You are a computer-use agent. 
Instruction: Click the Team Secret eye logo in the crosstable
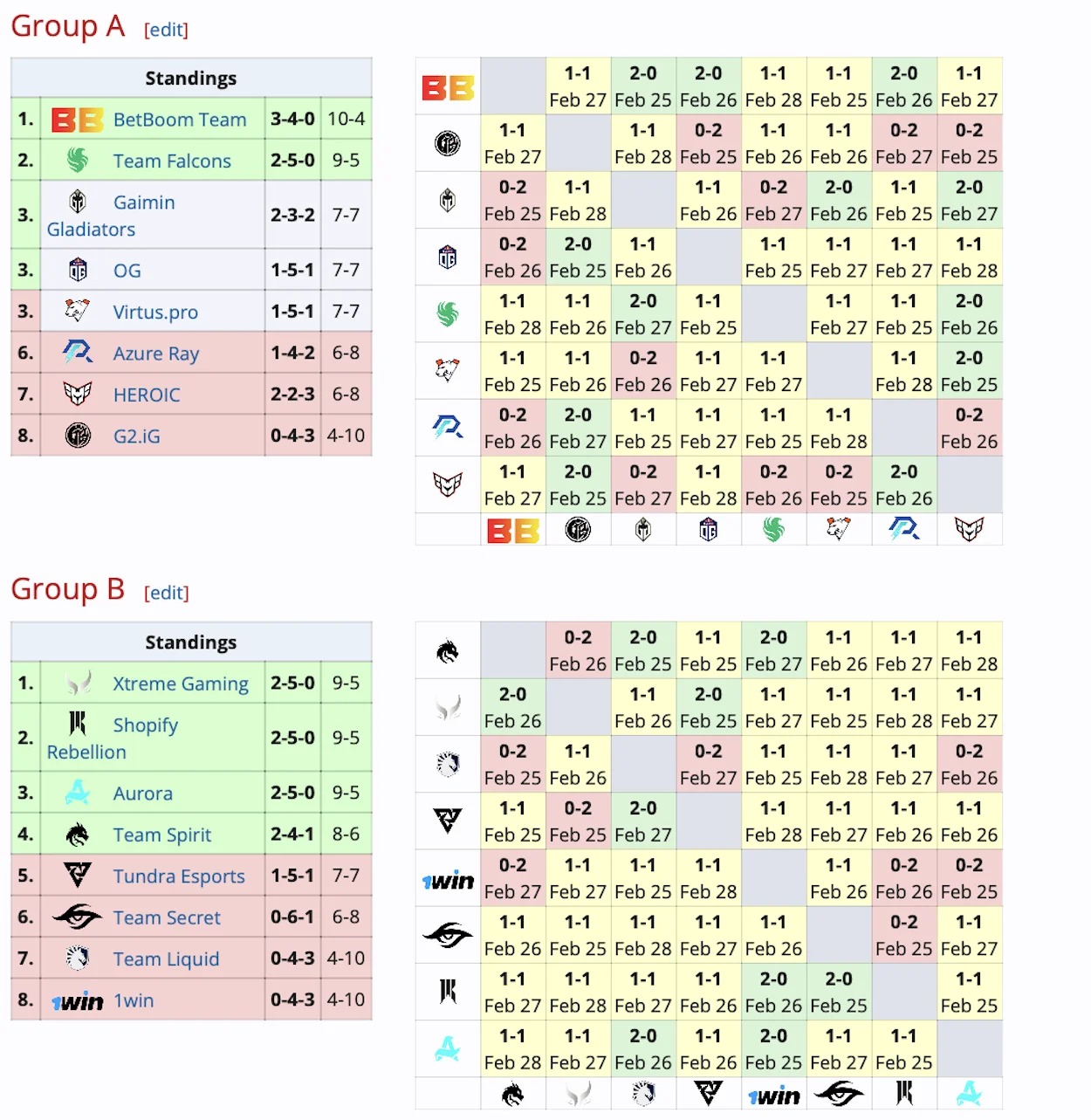pyautogui.click(x=447, y=934)
